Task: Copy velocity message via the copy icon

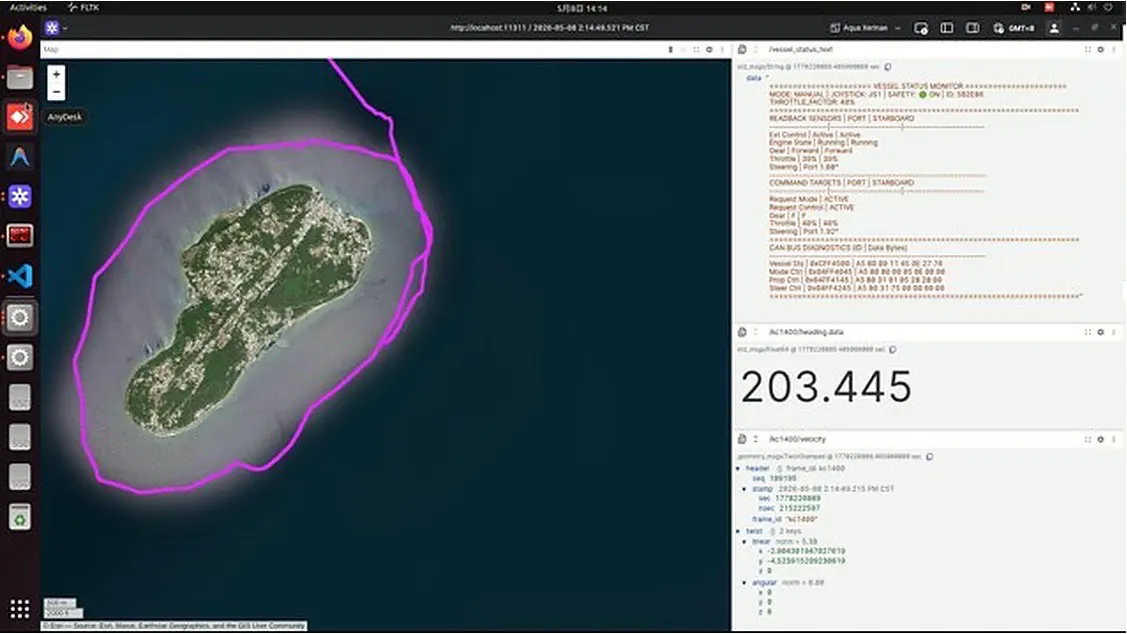Action: tap(929, 456)
